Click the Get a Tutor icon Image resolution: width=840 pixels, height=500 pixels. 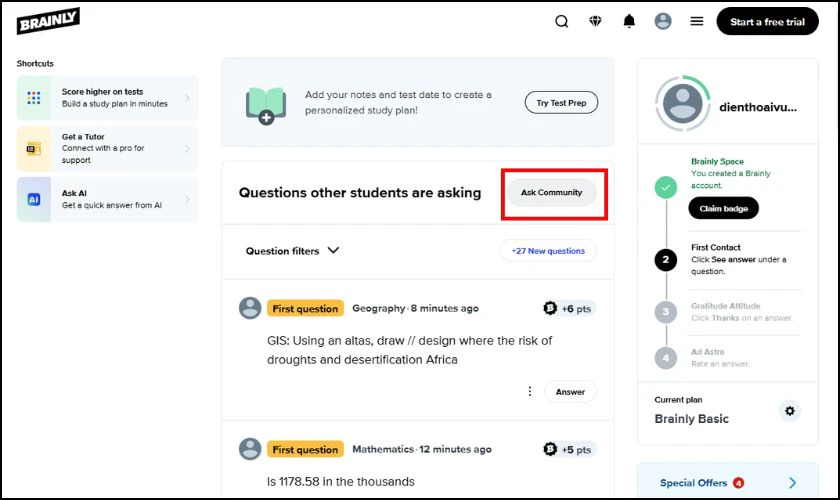pyautogui.click(x=34, y=148)
